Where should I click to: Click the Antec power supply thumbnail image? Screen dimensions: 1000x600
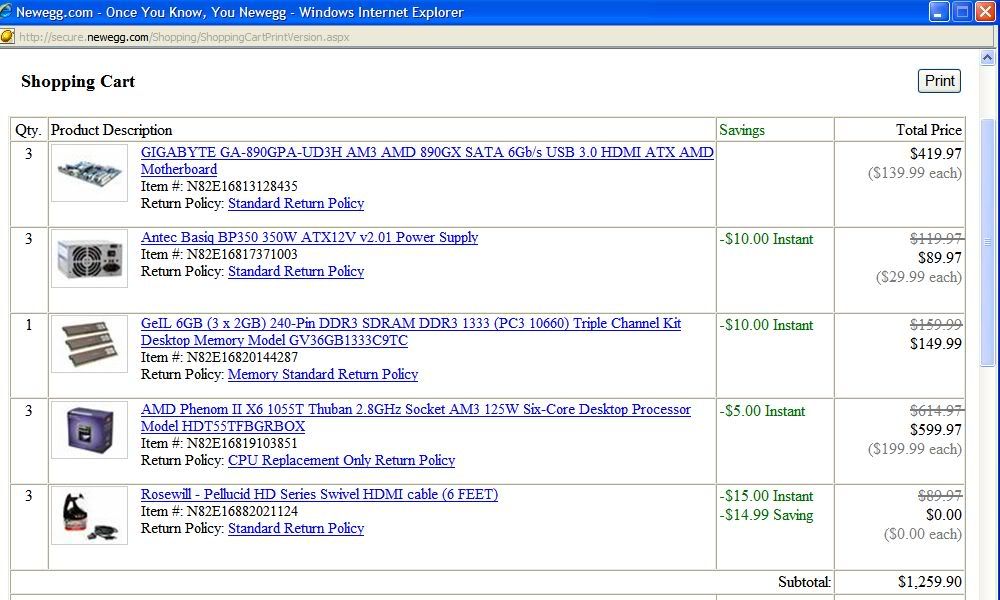click(89, 258)
